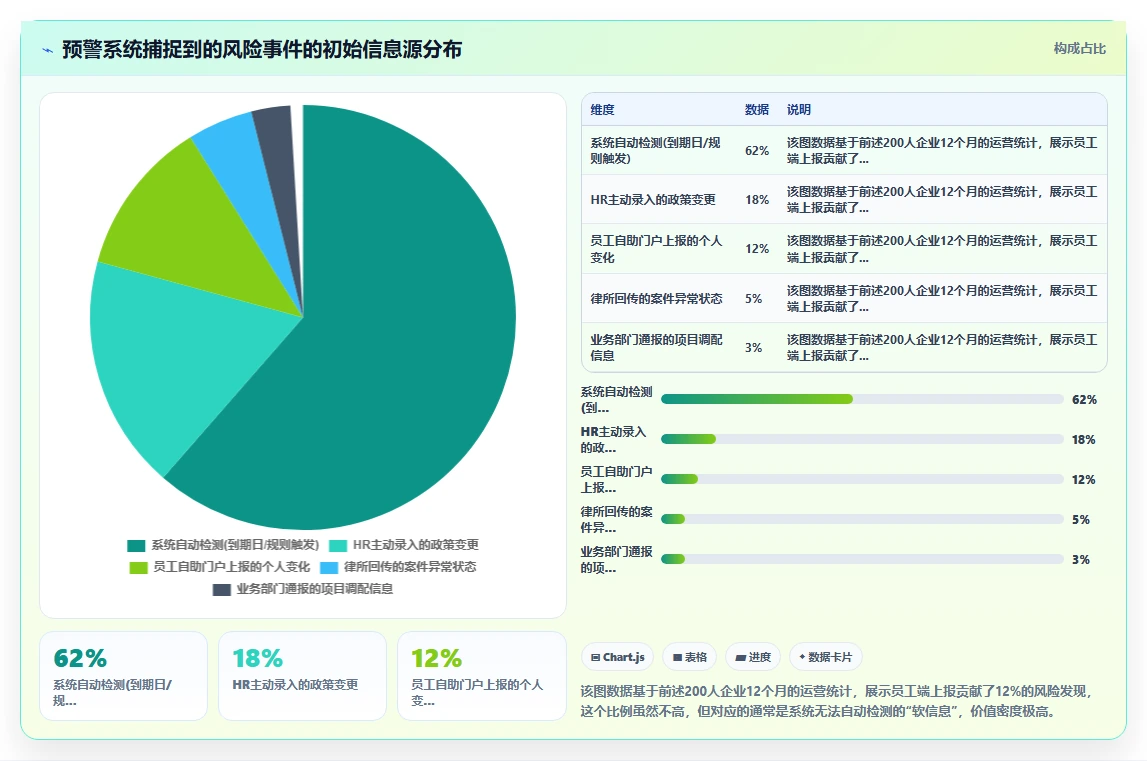Click the 业务部门通报 3% progress bar
This screenshot has width=1147, height=761.
coord(862,559)
